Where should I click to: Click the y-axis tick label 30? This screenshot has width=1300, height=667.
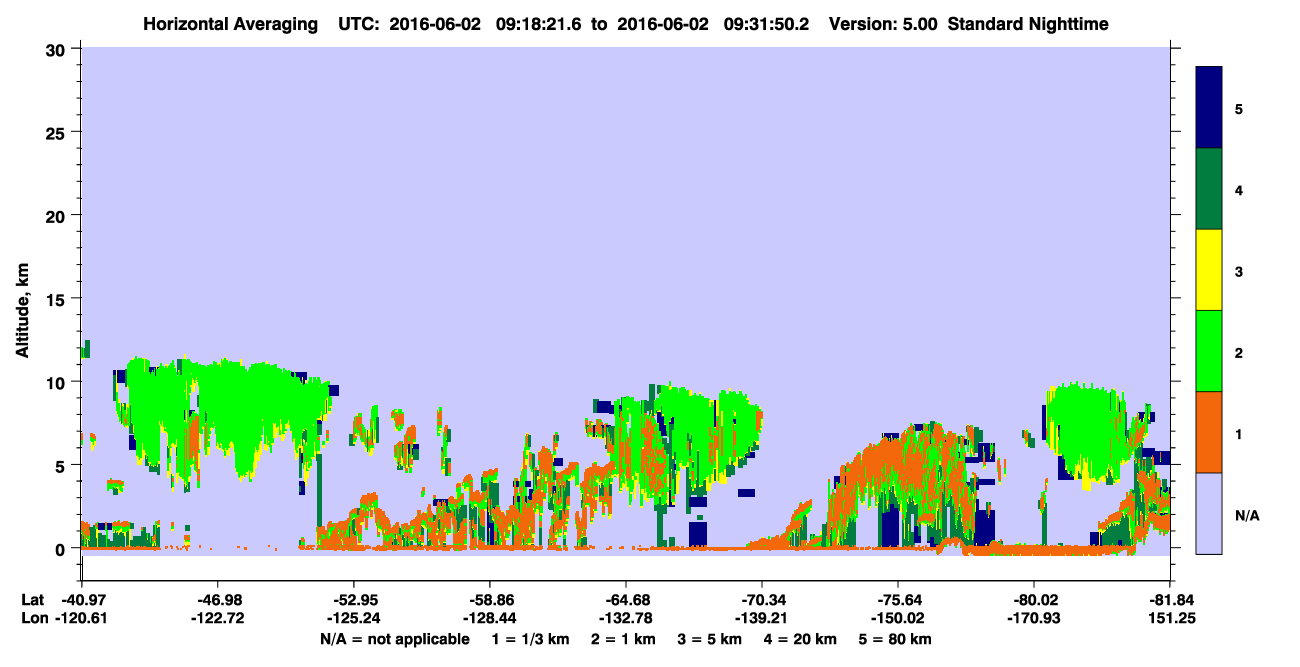(57, 49)
